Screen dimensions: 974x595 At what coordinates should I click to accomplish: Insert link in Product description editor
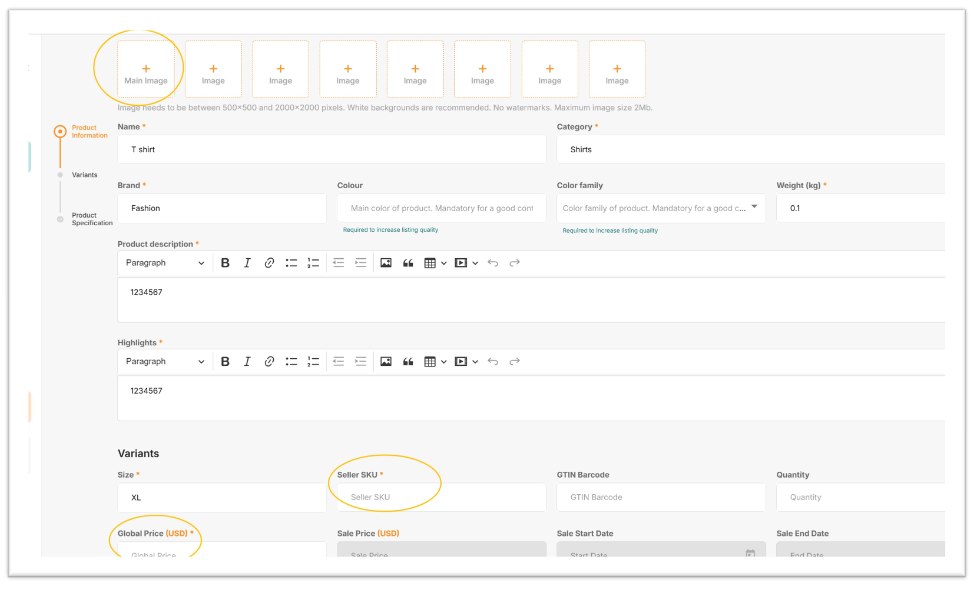pos(269,263)
